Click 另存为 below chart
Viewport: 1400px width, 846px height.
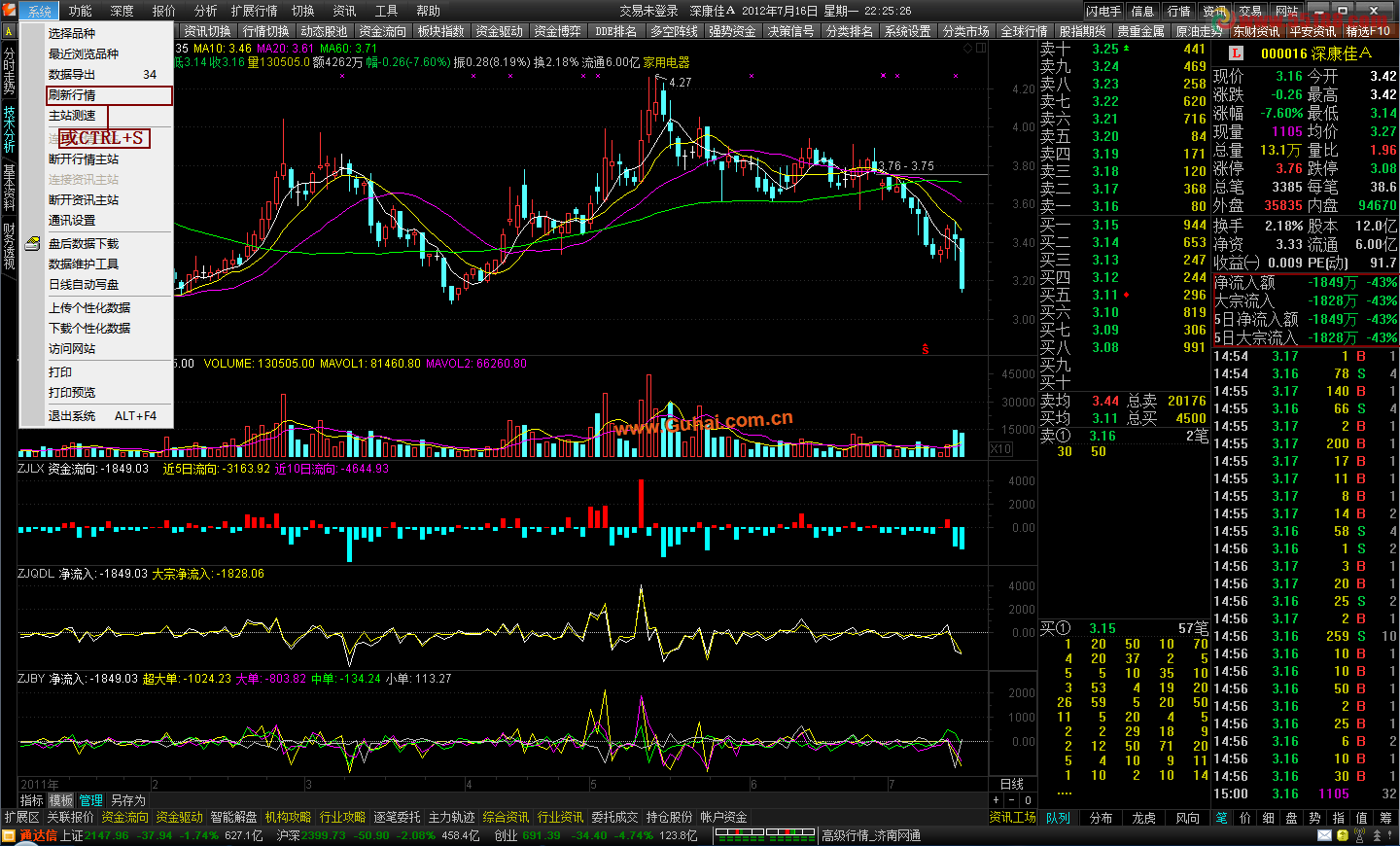128,800
